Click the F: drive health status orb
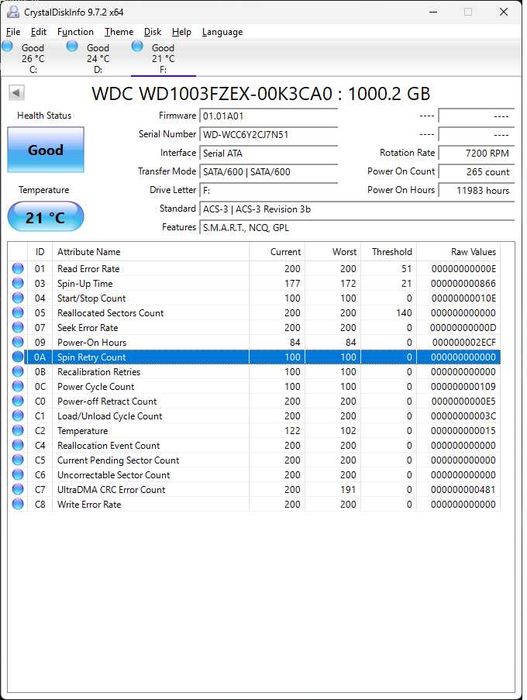 click(137, 46)
